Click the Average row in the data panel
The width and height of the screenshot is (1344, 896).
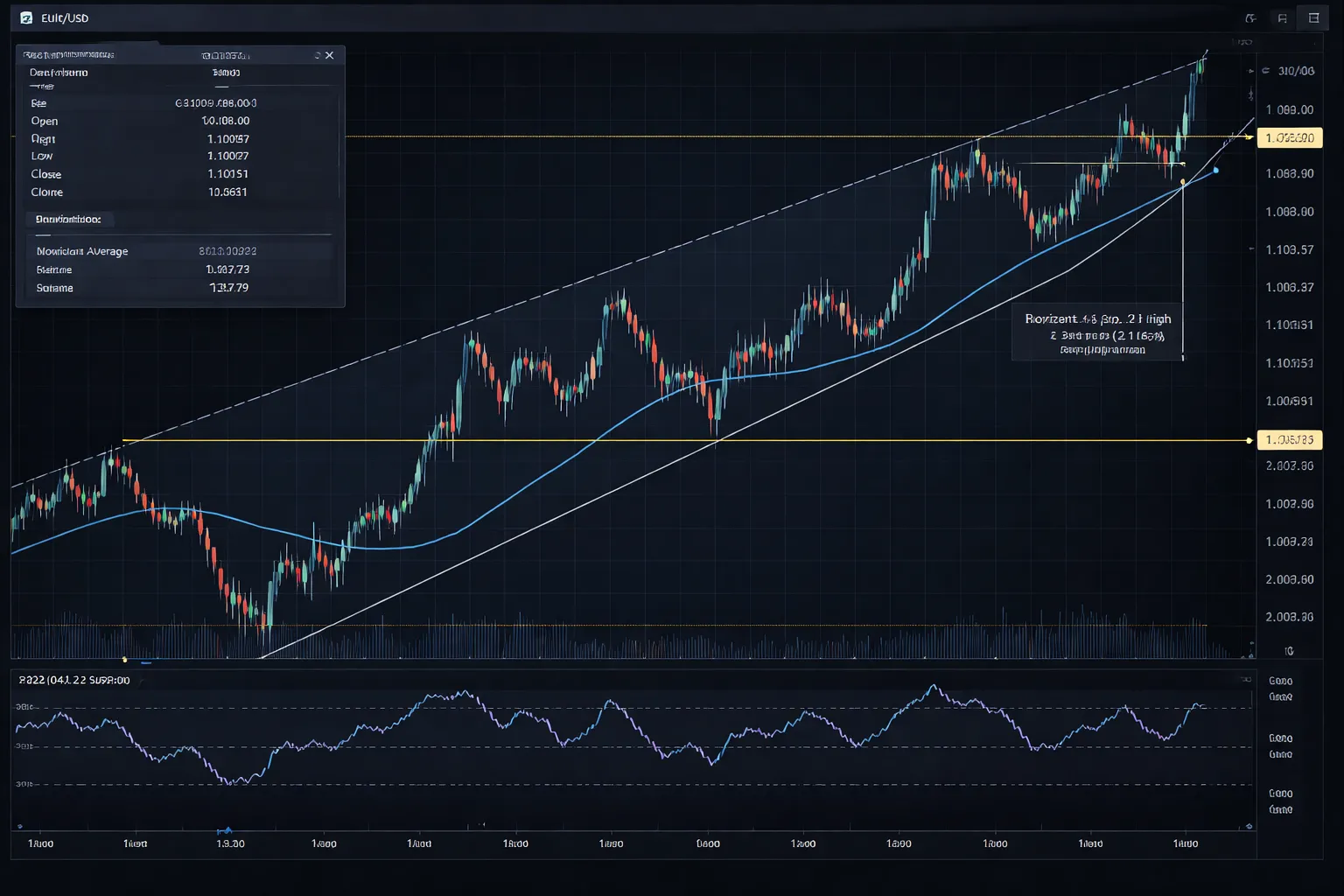pos(179,251)
